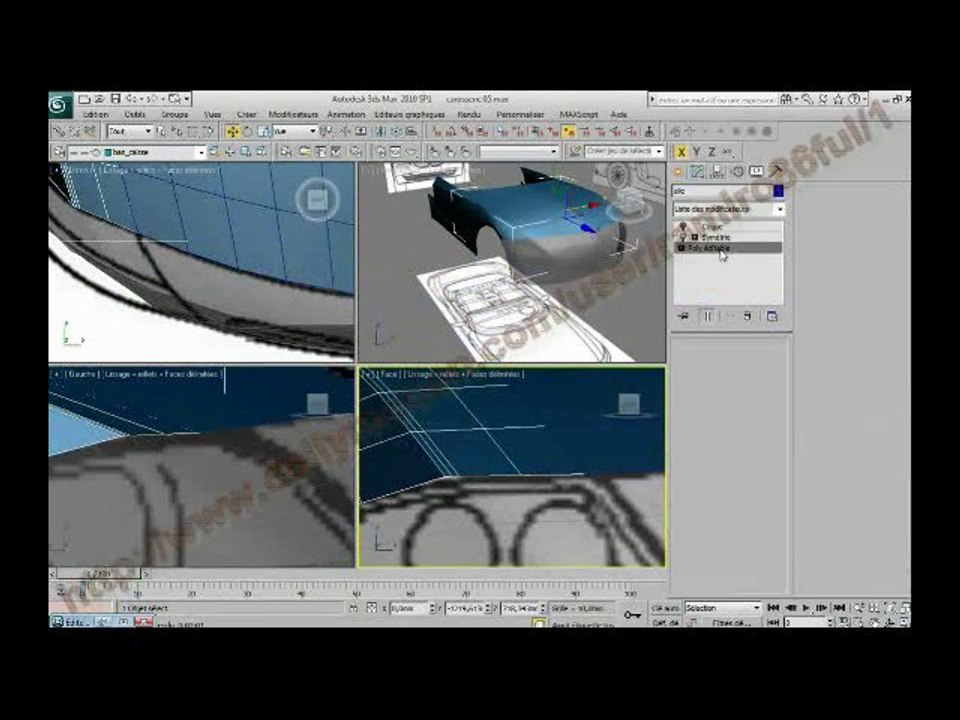Expand the Symétrie modifier sub-levels

(x=695, y=237)
